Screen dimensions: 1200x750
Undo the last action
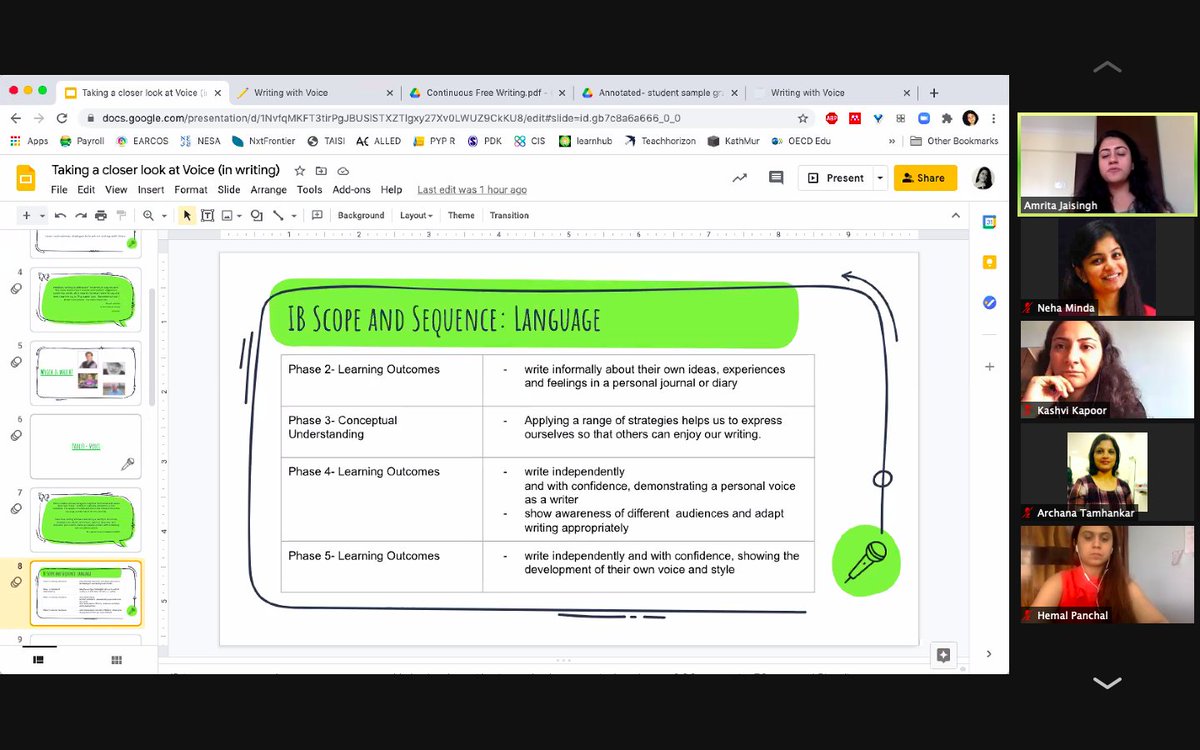coord(60,215)
